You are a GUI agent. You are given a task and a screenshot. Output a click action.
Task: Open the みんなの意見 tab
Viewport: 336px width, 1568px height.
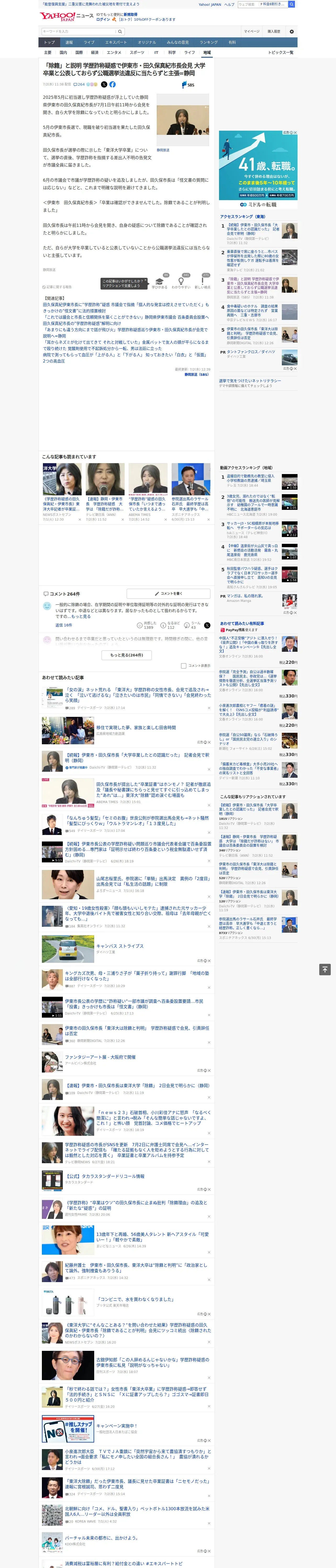pyautogui.click(x=177, y=43)
